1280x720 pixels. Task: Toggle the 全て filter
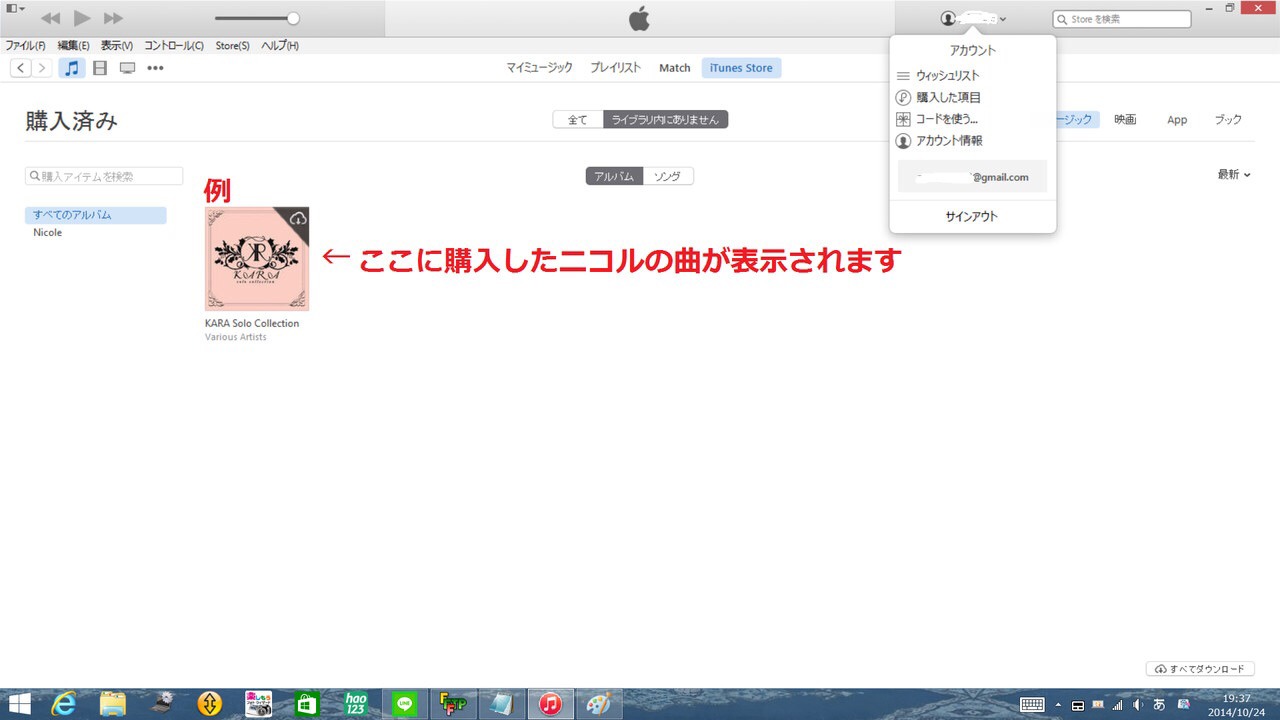578,120
